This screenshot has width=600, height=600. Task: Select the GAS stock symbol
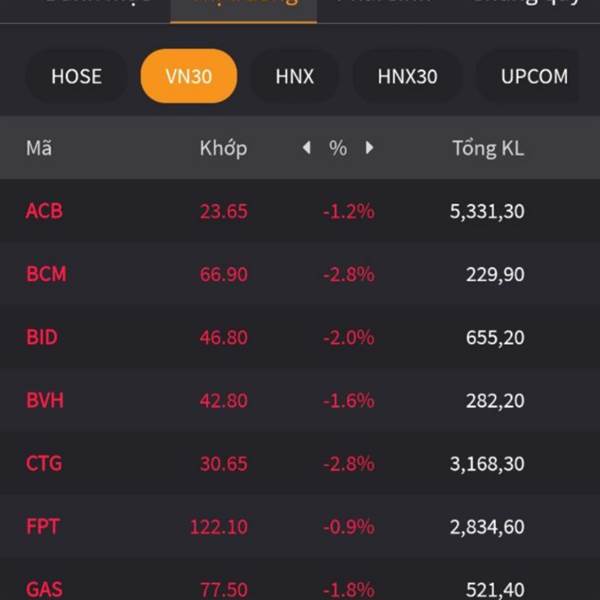coord(44,589)
